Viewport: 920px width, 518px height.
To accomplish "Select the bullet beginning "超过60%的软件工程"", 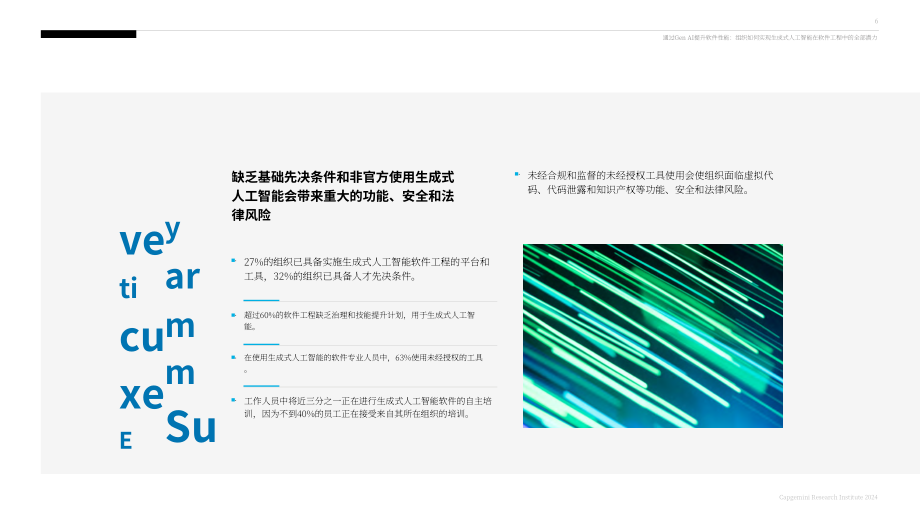I will pyautogui.click(x=359, y=320).
